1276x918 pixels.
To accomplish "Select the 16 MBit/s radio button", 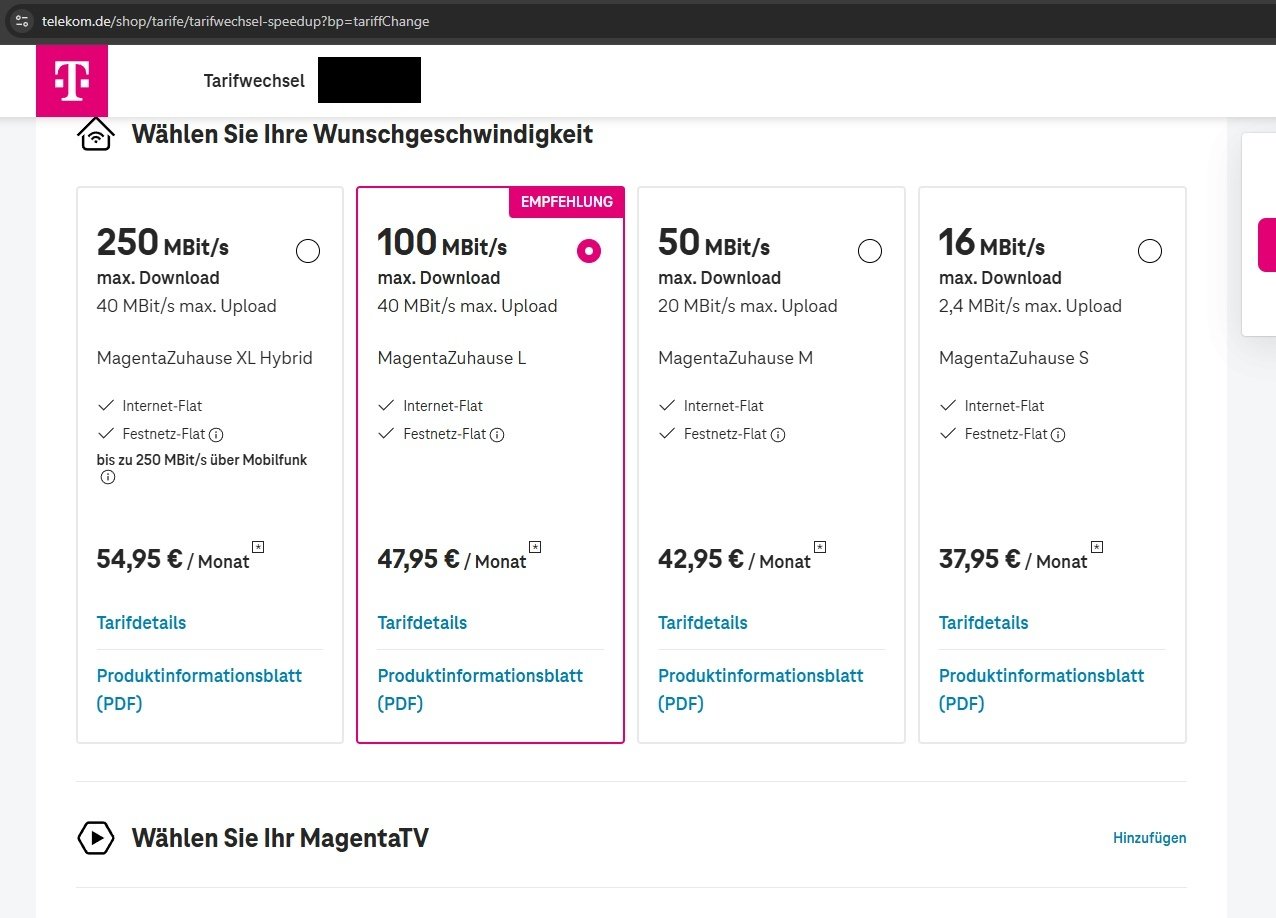I will point(1150,251).
